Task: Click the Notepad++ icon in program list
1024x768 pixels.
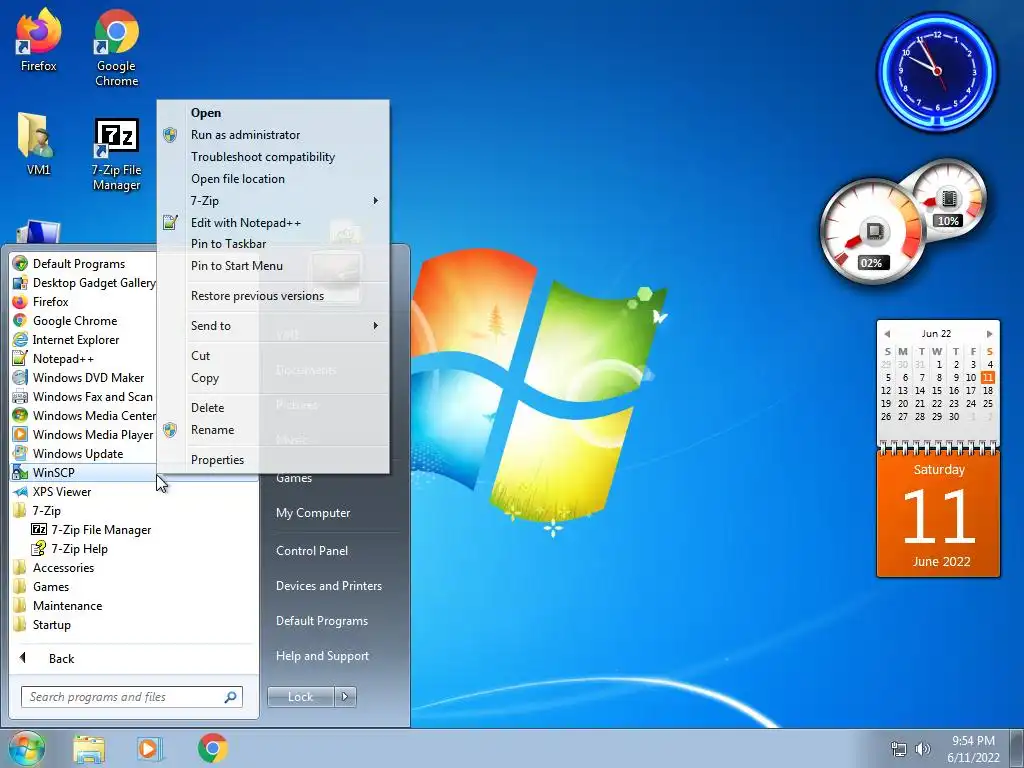Action: pos(20,359)
